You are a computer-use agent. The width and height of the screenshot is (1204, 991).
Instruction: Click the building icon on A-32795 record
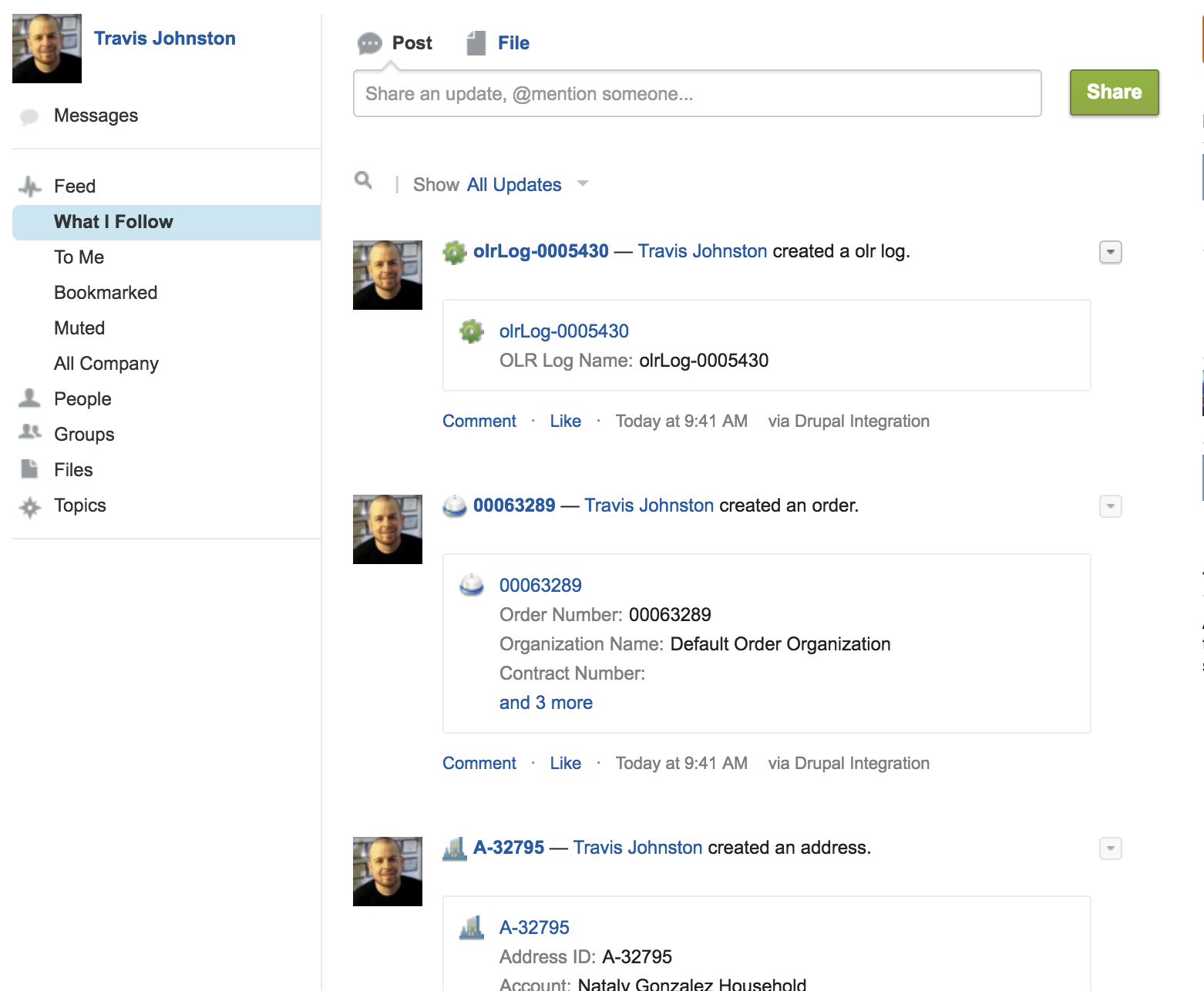click(456, 847)
